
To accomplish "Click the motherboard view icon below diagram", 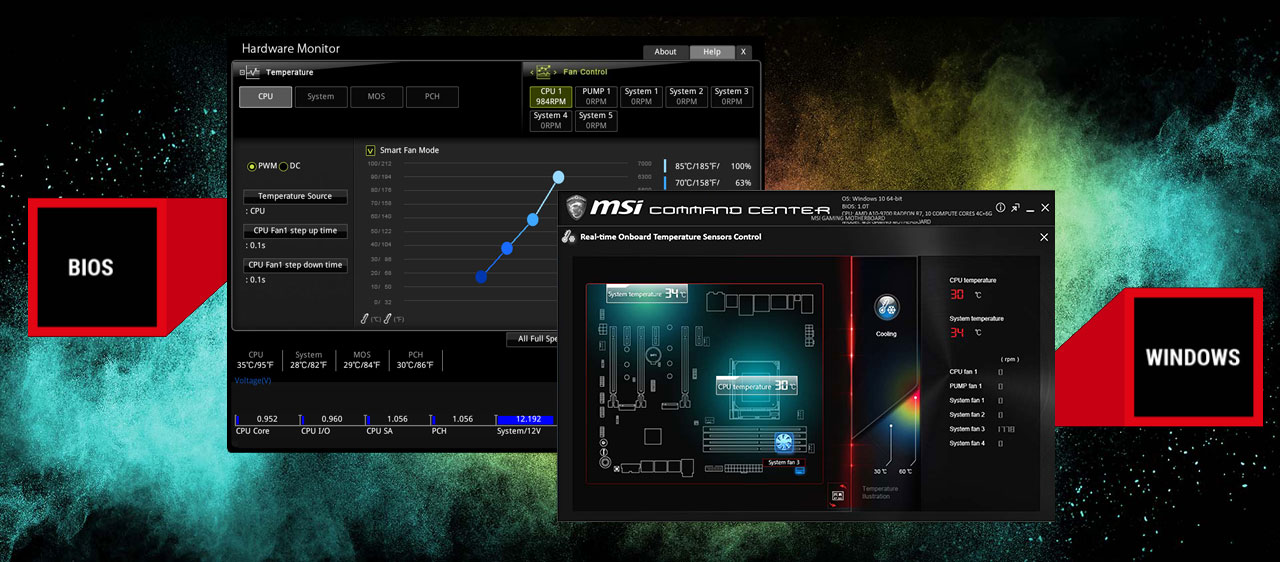I will pos(837,495).
